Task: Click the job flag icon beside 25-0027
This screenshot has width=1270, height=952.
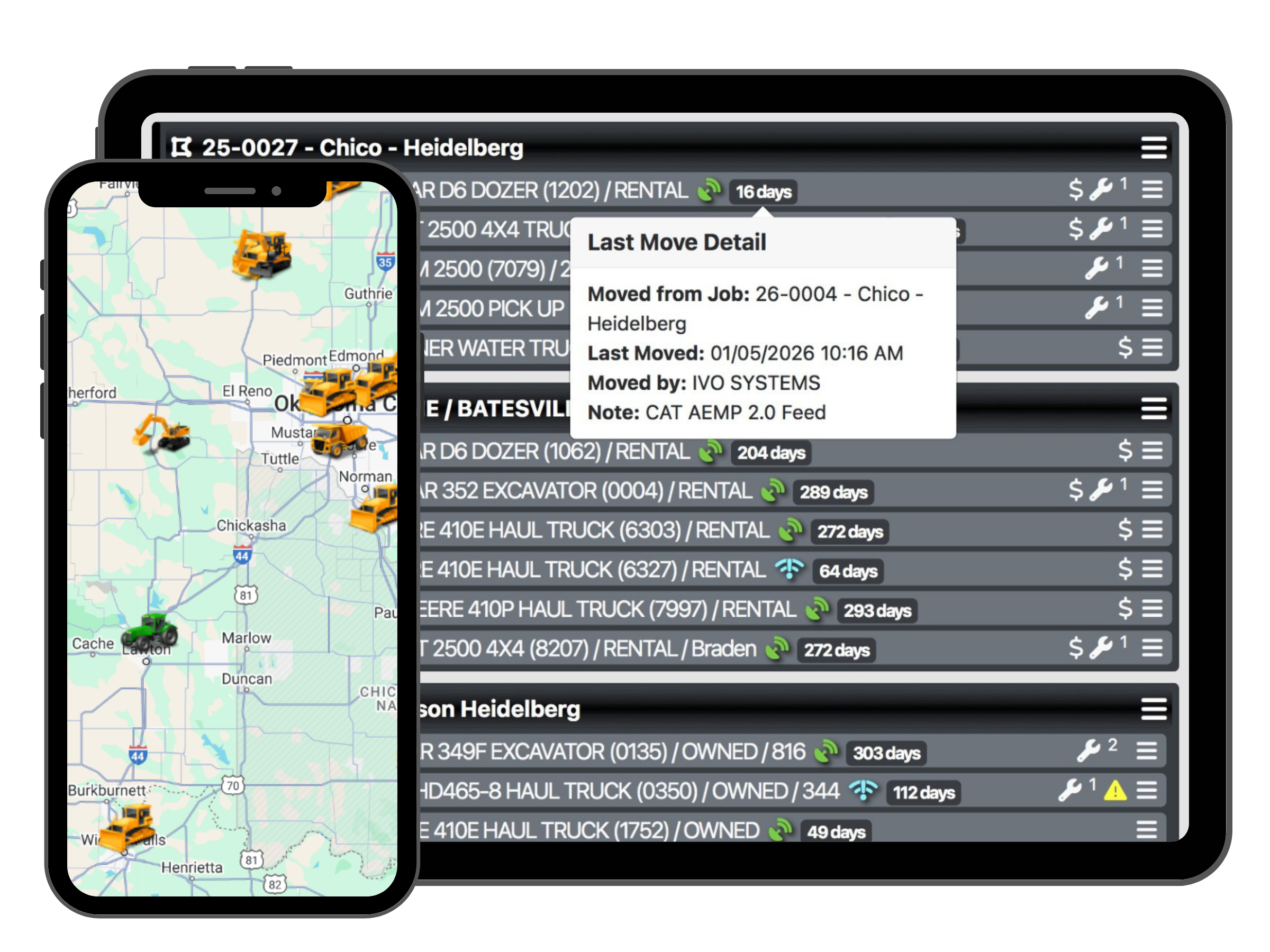Action: (x=181, y=148)
